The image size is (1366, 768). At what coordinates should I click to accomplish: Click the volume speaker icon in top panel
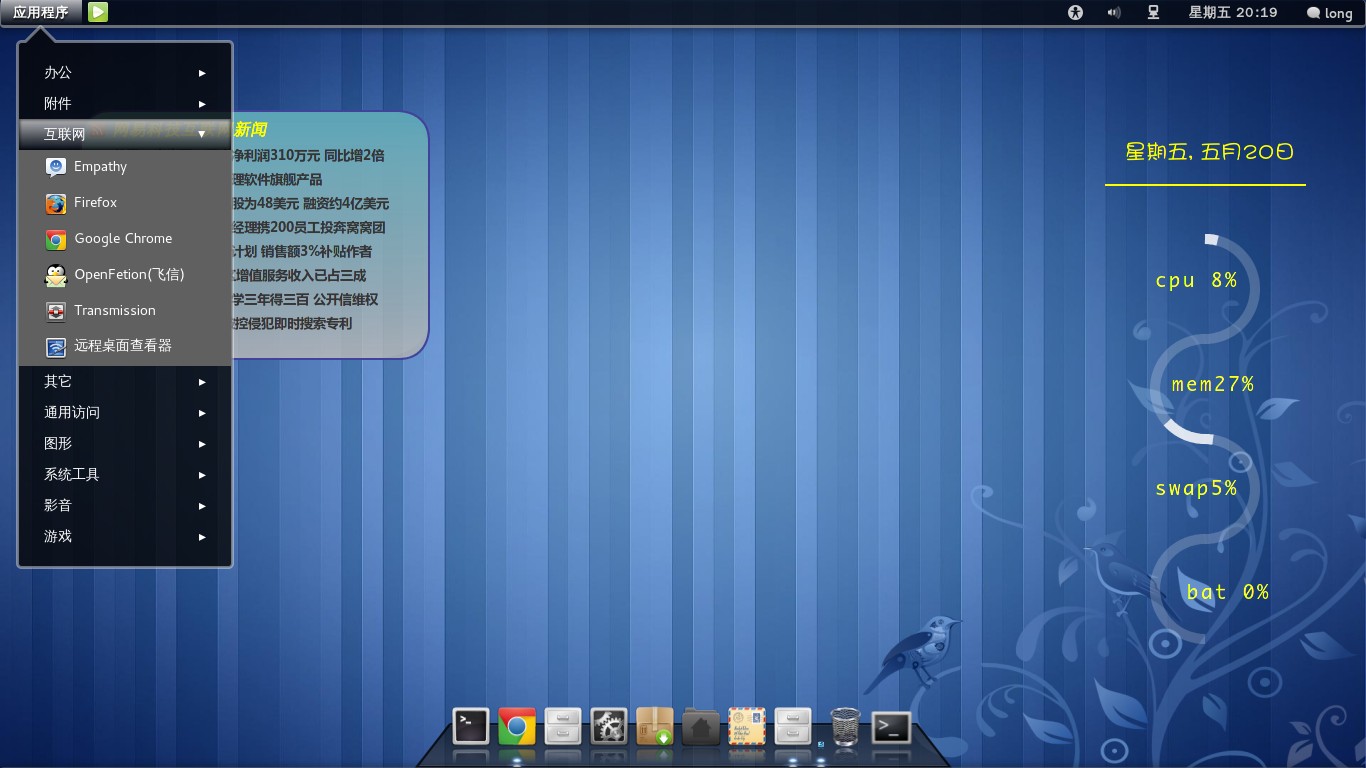click(x=1114, y=13)
